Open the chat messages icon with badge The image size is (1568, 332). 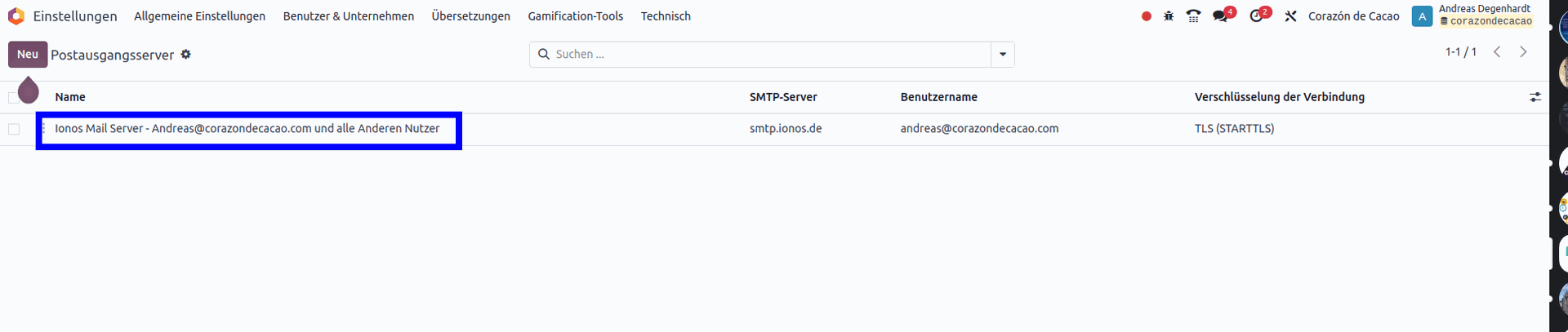tap(1221, 16)
